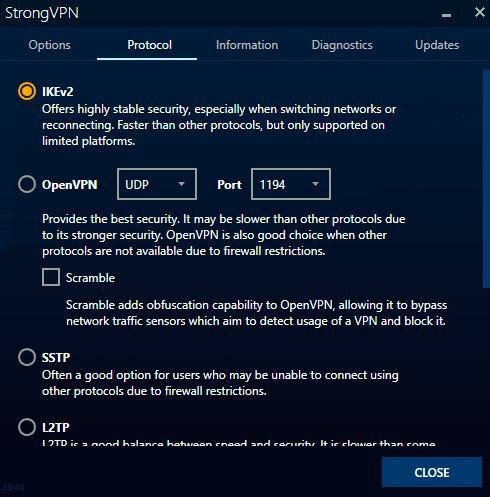
Task: Minimize the StrongVPN window
Action: 446,15
